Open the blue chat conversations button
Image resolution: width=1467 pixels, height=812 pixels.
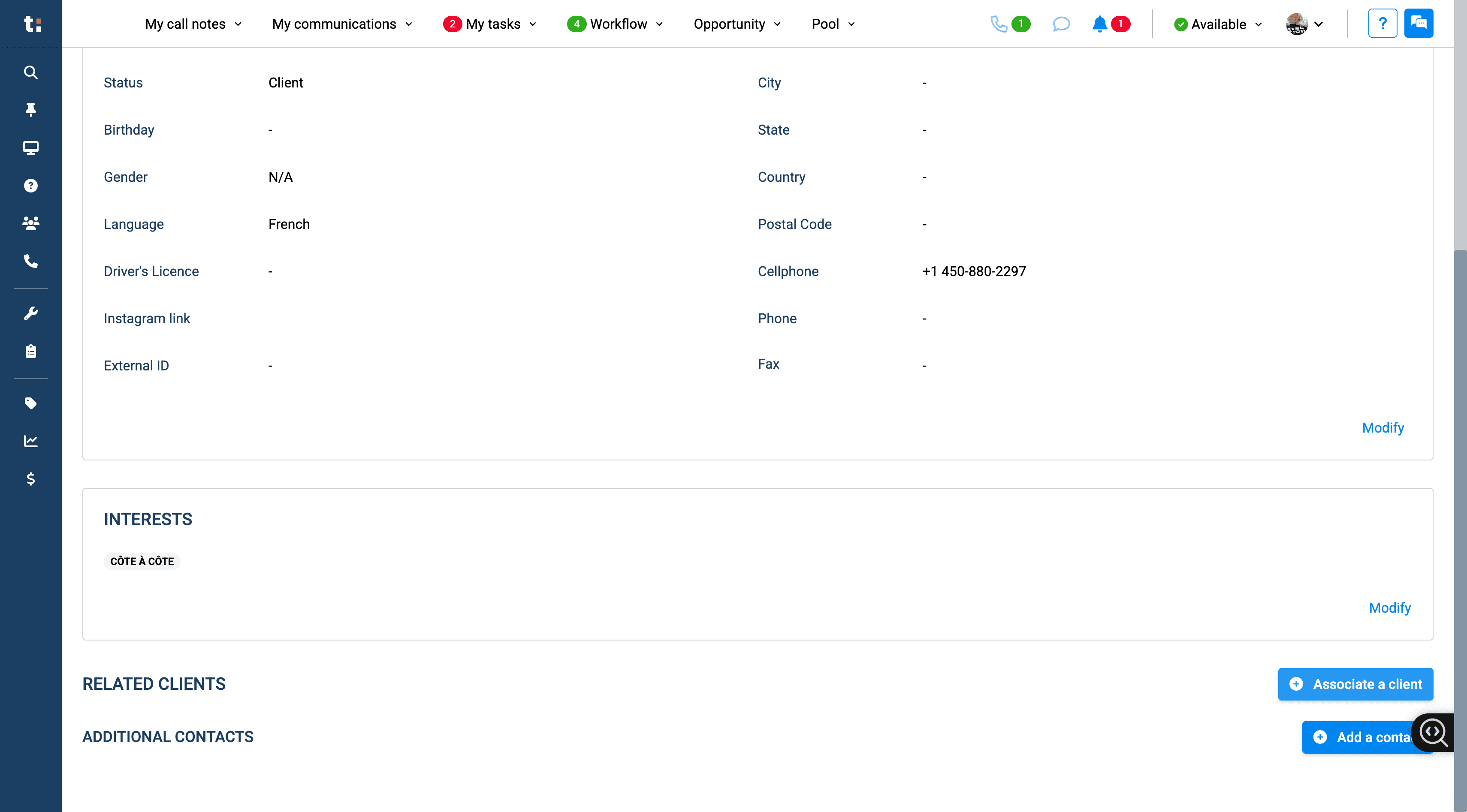[1419, 23]
